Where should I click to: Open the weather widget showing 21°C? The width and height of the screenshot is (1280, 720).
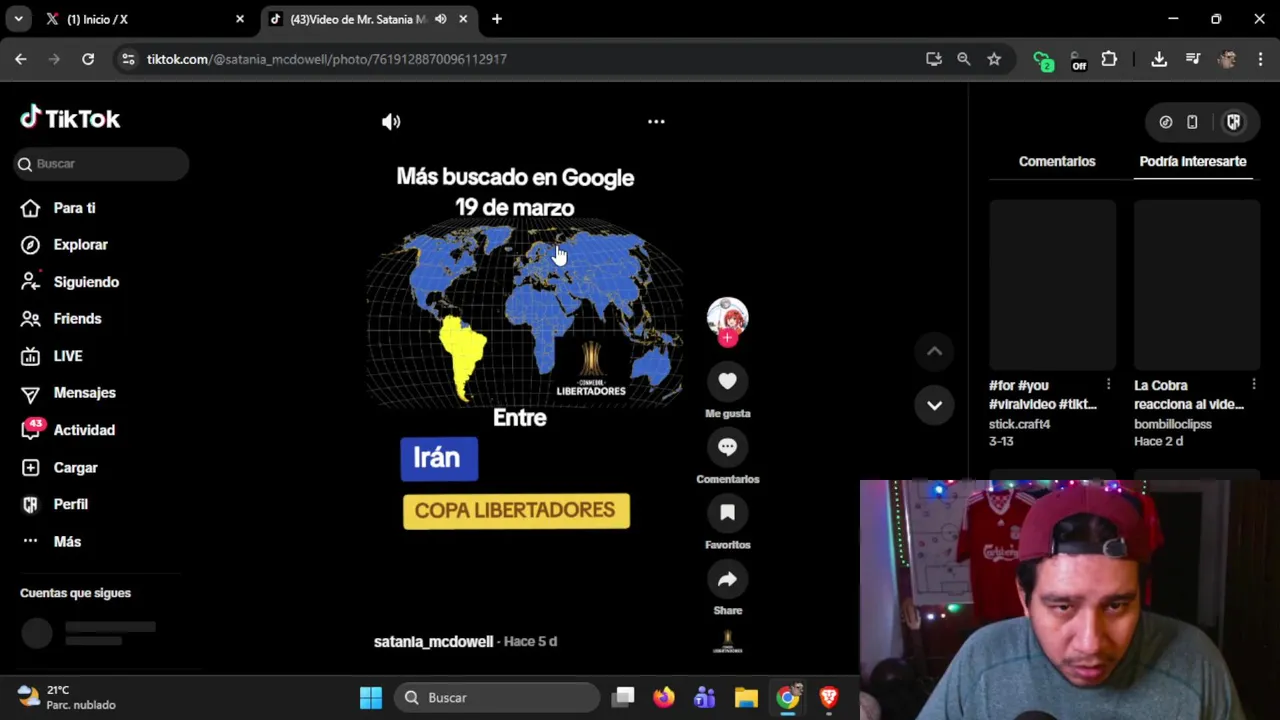(67, 697)
